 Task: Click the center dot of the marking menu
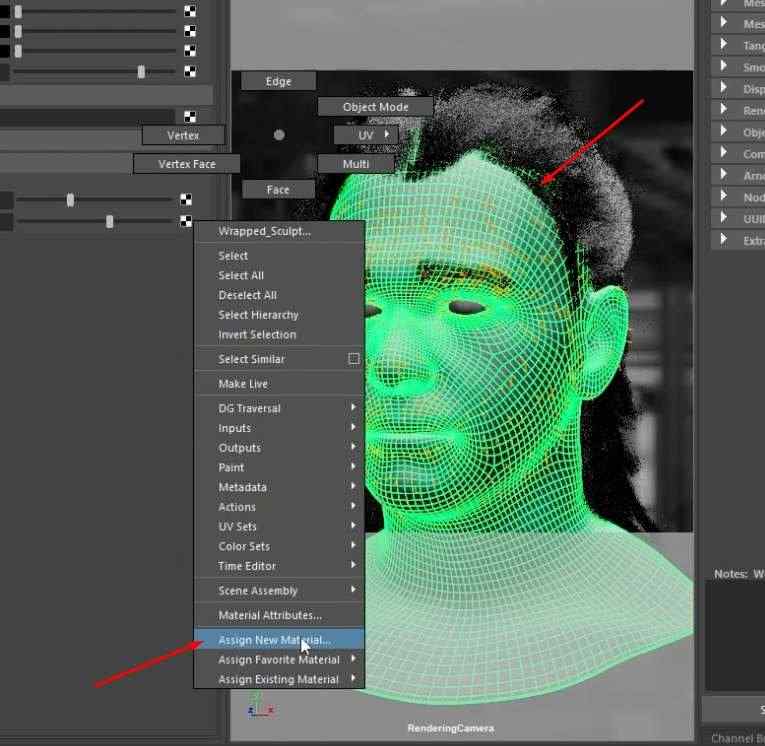tap(279, 135)
